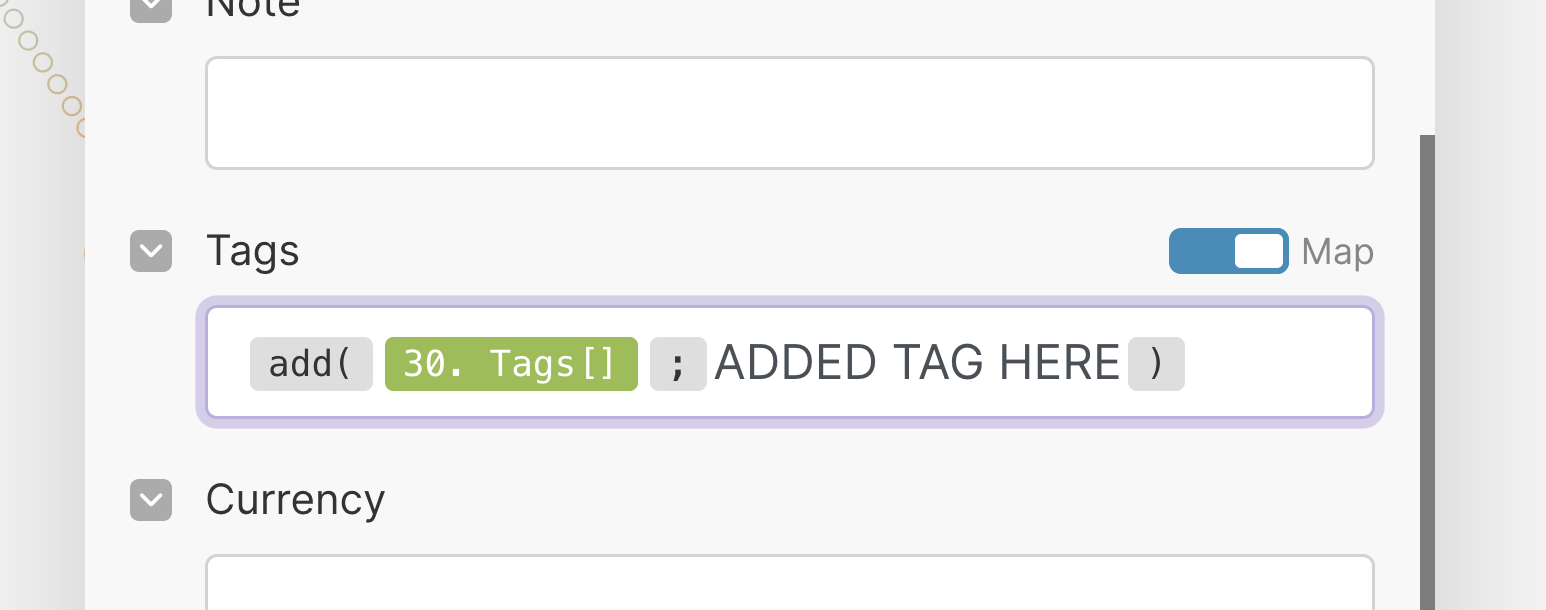Place cursor in 'ADDED TAG HERE' text
The image size is (1546, 610).
point(916,363)
